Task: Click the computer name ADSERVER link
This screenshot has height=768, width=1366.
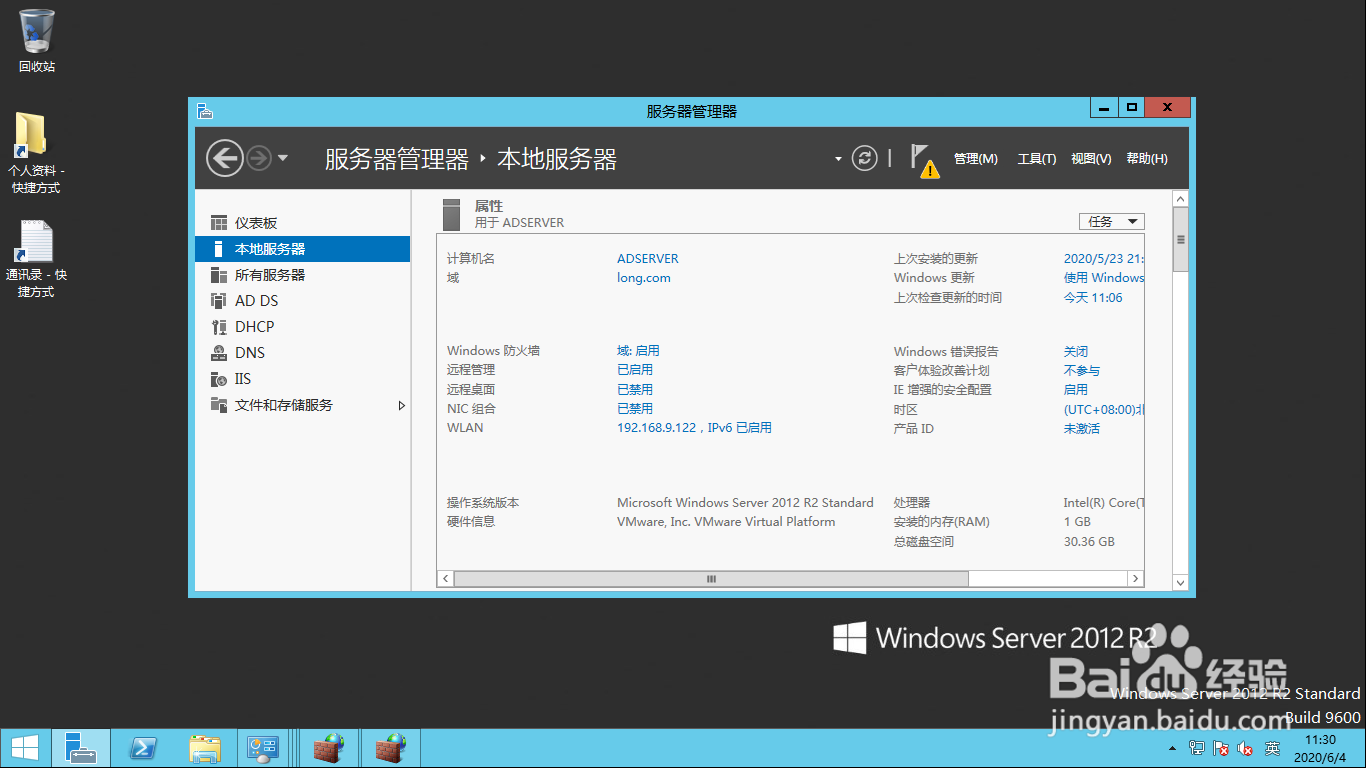Action: 648,258
